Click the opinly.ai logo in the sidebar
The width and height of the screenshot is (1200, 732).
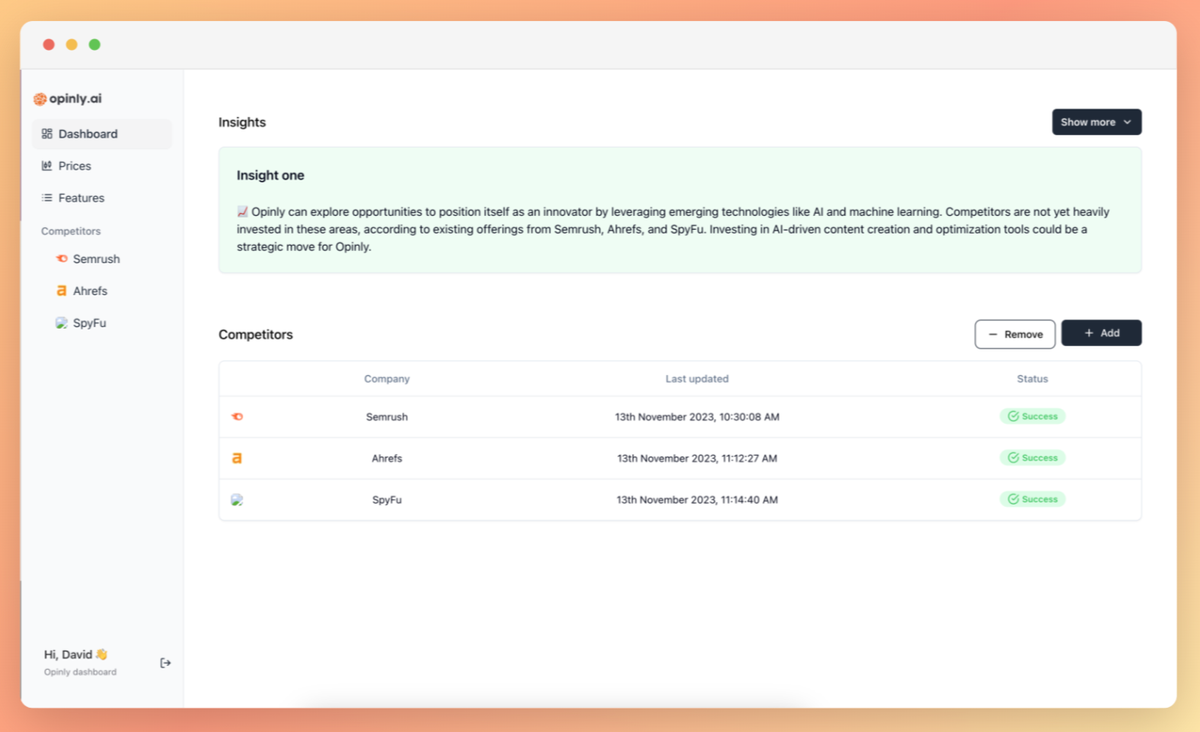[67, 99]
